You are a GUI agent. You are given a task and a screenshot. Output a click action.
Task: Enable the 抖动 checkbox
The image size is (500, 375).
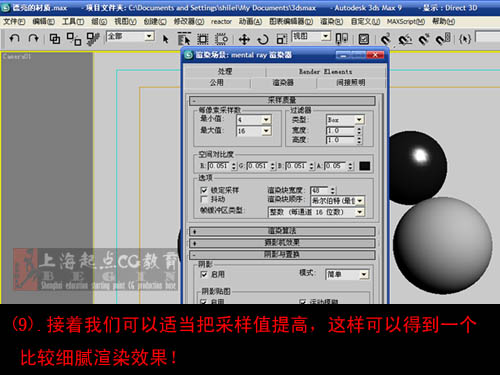(204, 199)
